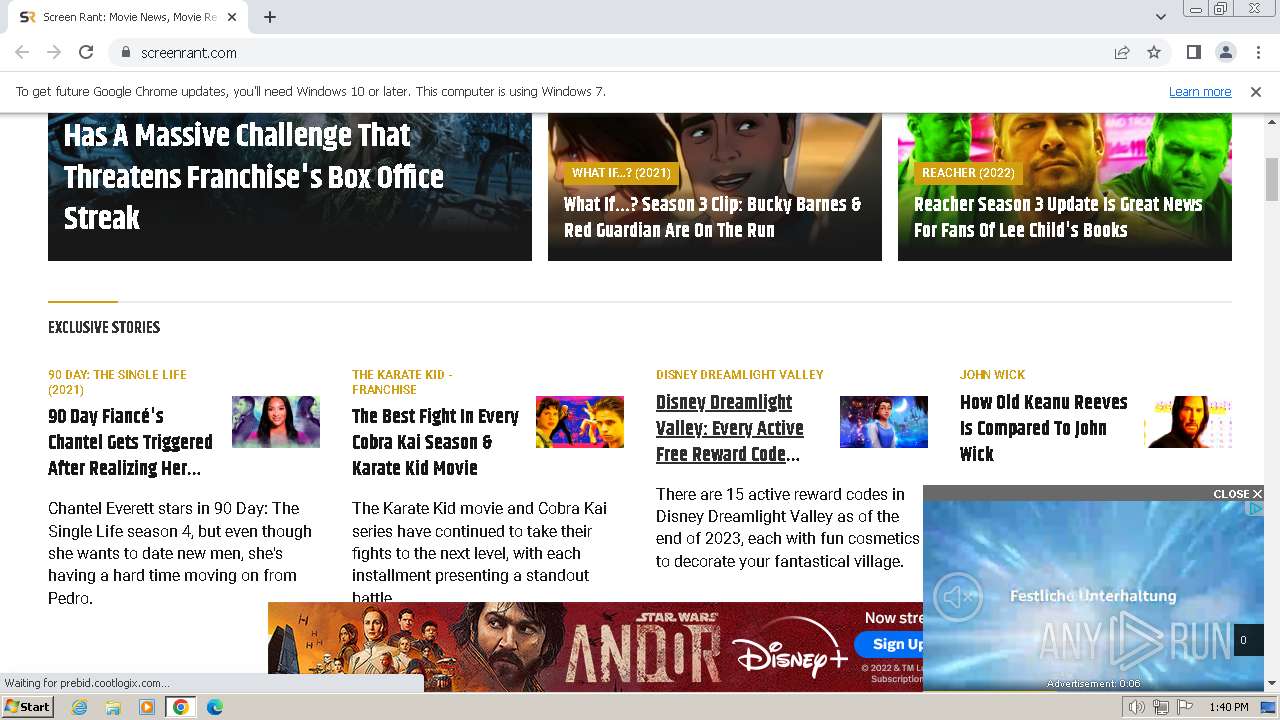Open the Disney Dreamlight Valley reward codes article
The height and width of the screenshot is (720, 1280).
(730, 428)
